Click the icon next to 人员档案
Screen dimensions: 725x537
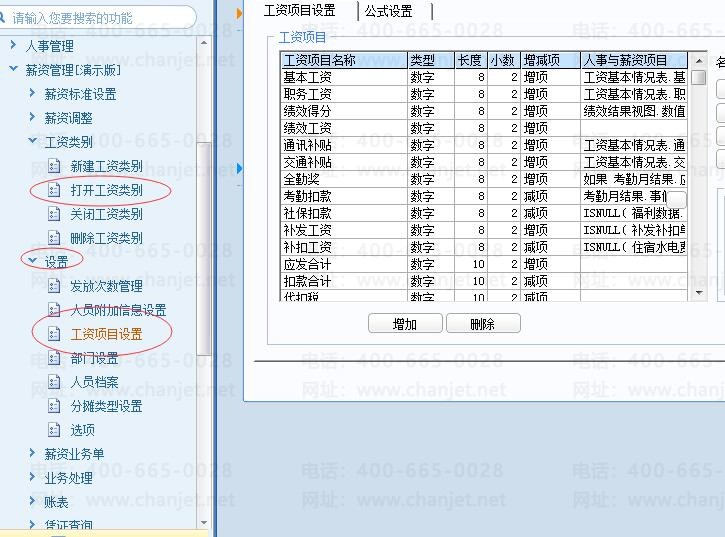[54, 382]
